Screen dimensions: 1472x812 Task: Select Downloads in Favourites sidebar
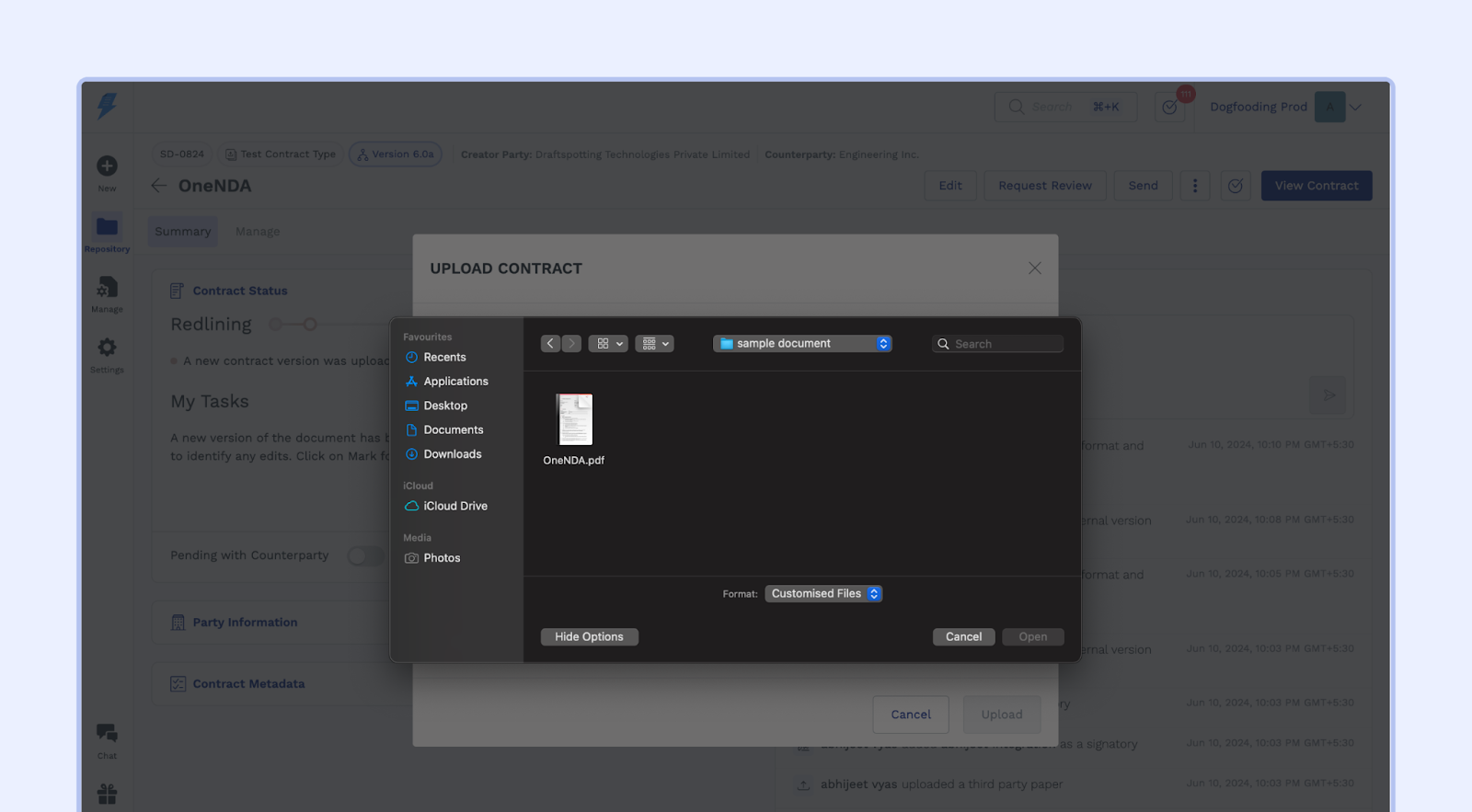click(x=452, y=454)
